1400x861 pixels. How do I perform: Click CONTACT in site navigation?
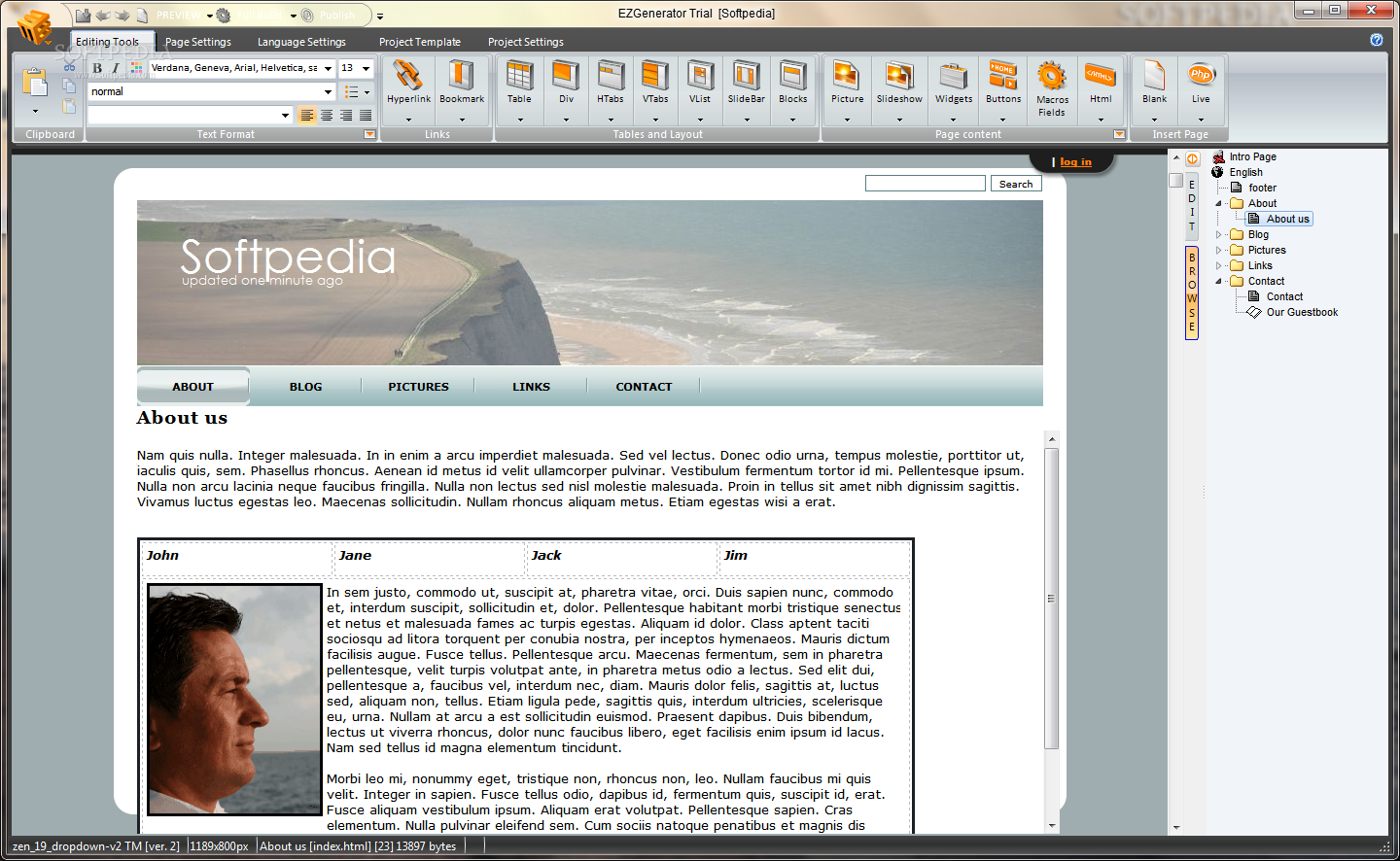click(x=644, y=387)
